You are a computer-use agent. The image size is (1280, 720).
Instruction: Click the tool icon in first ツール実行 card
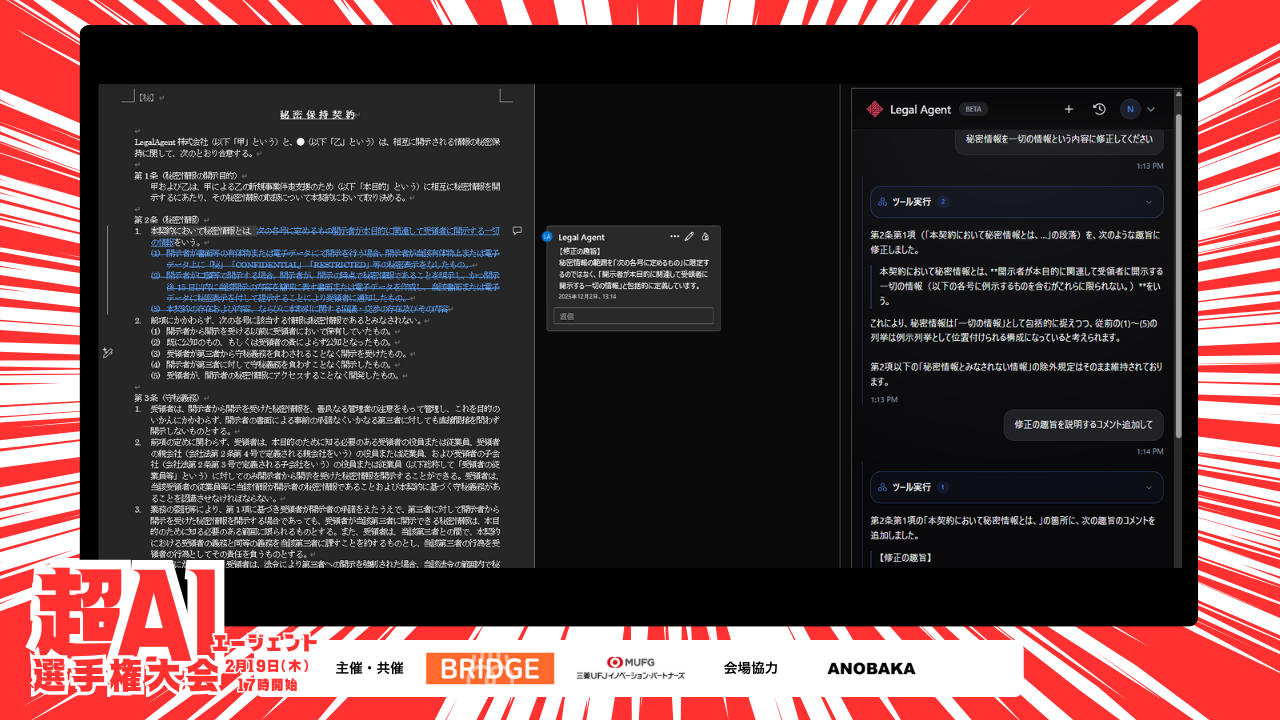pos(882,202)
